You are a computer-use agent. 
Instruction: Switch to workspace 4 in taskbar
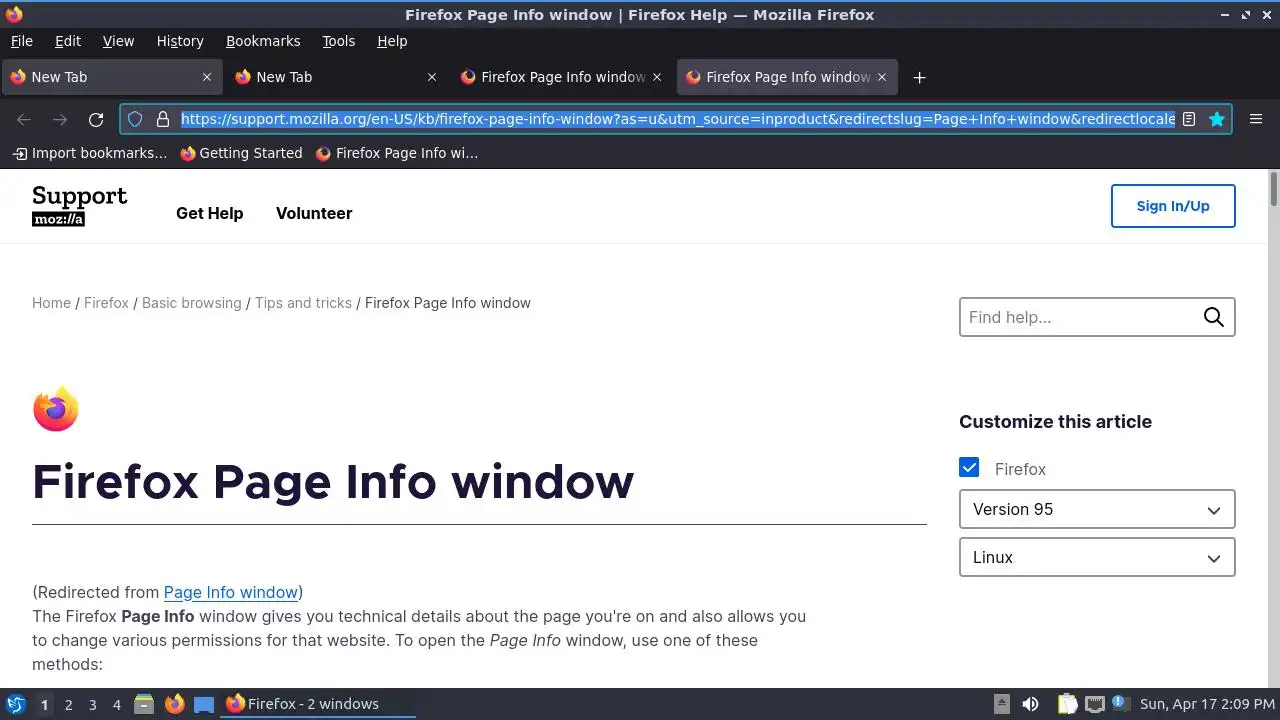(116, 705)
